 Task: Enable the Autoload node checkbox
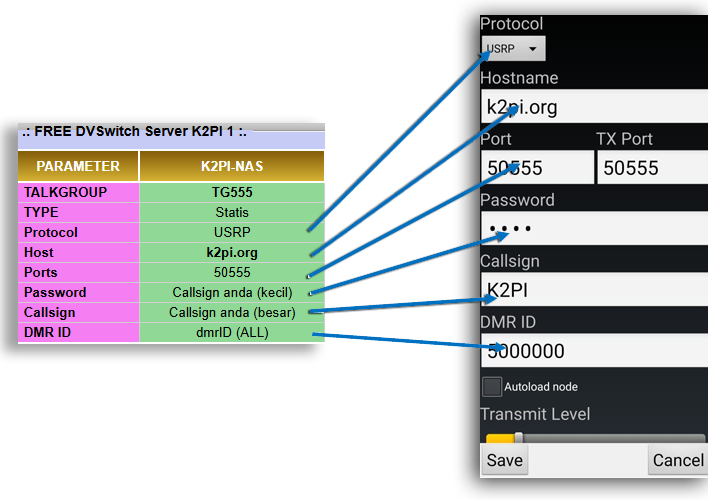491,386
